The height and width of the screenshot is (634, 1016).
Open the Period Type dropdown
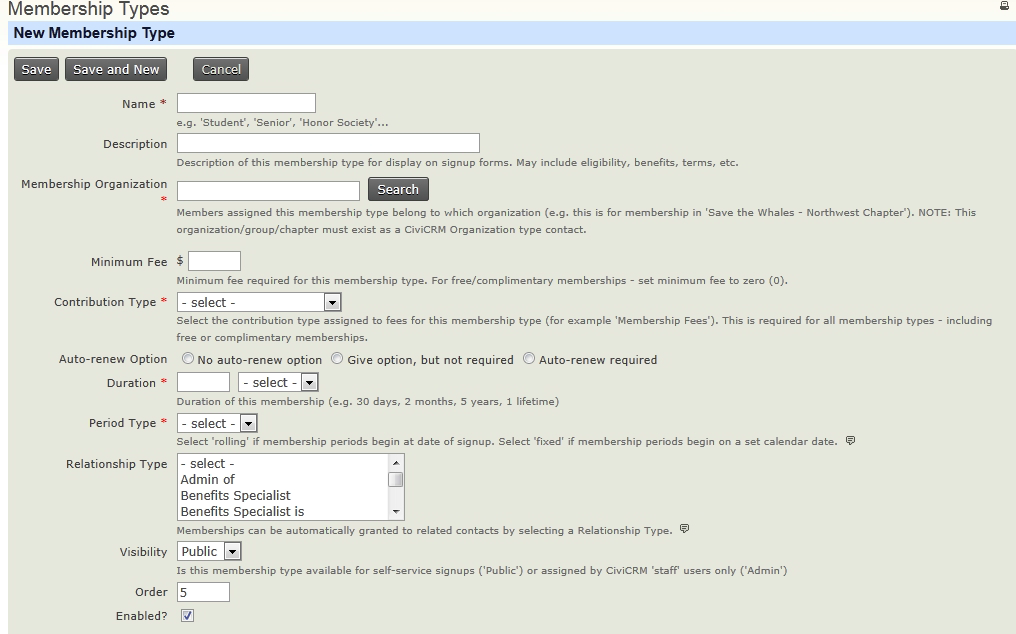[217, 423]
